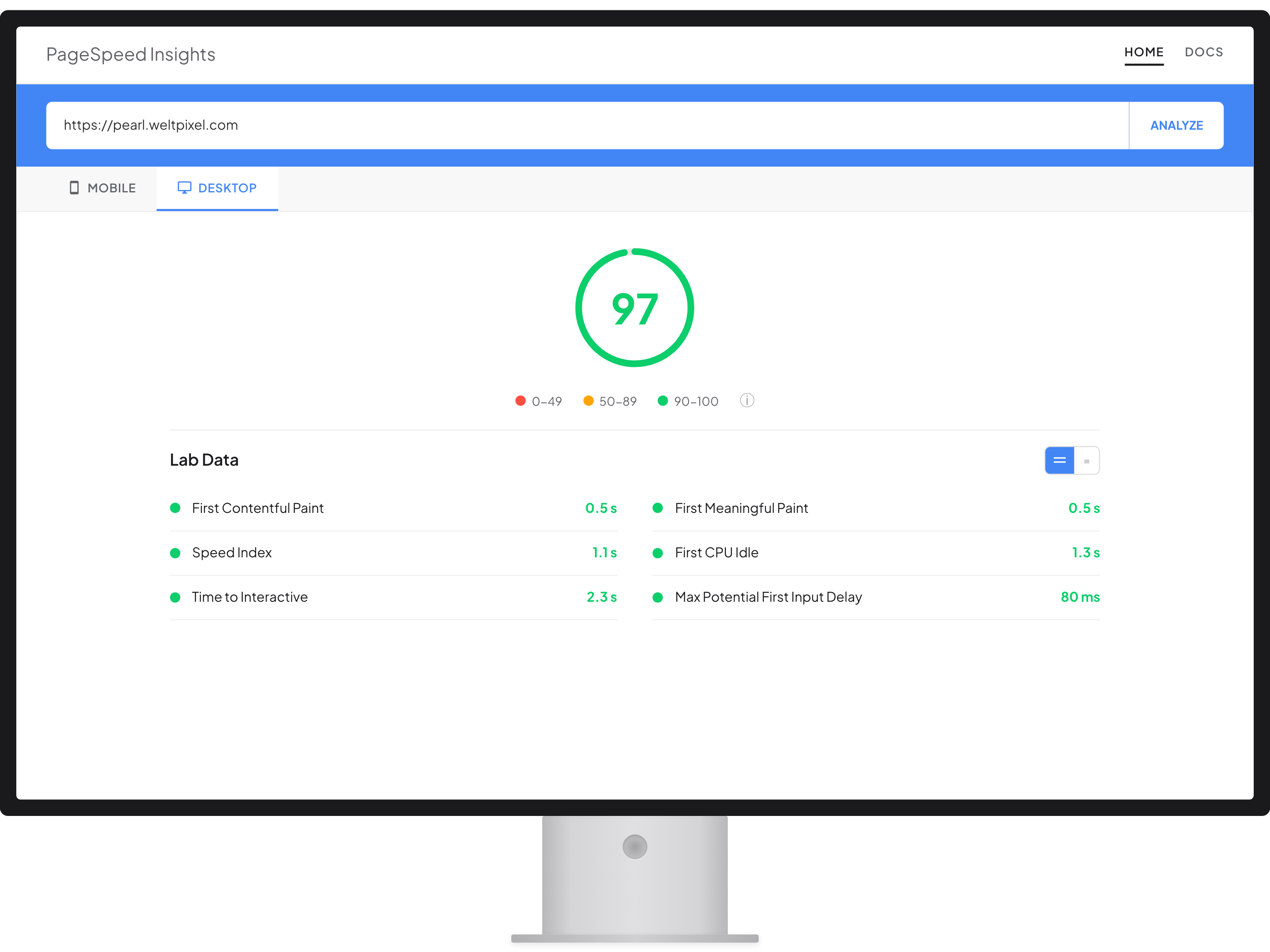The image size is (1270, 952).
Task: Click the 0.5 s First Meaningful Paint value
Action: pyautogui.click(x=1084, y=508)
